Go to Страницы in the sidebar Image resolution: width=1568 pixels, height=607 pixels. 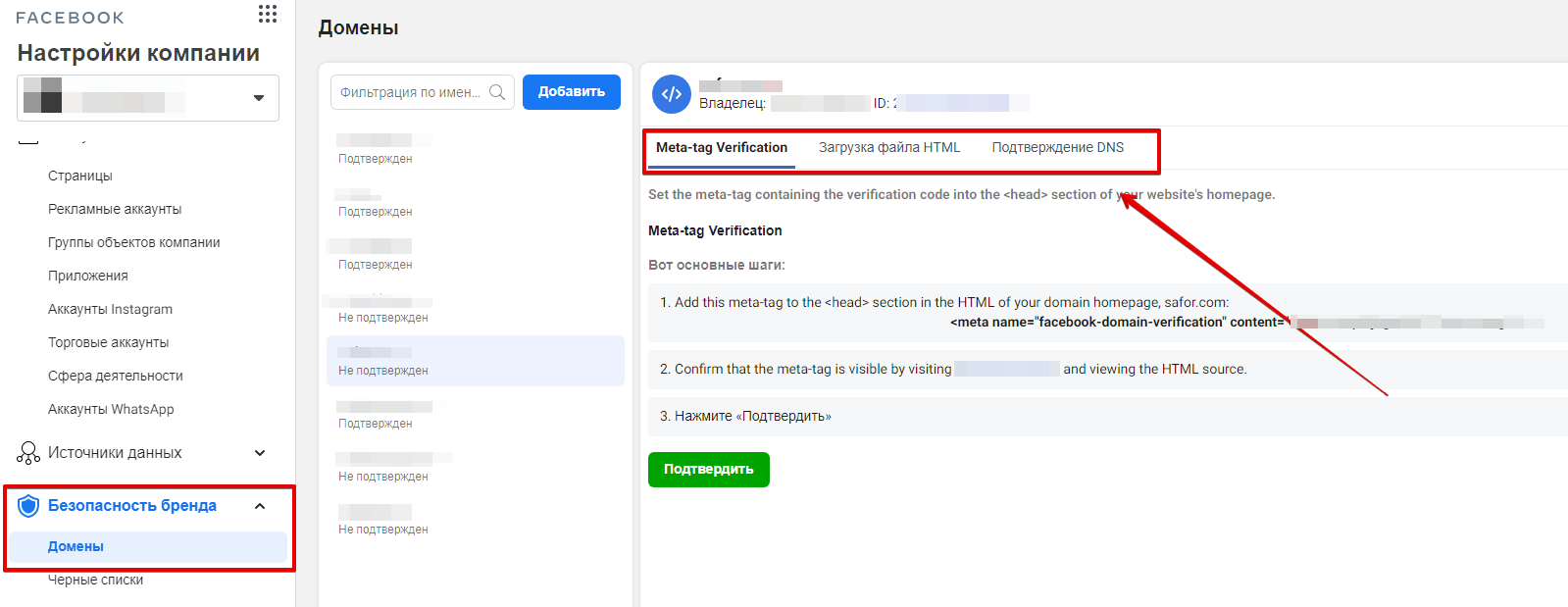click(x=80, y=176)
